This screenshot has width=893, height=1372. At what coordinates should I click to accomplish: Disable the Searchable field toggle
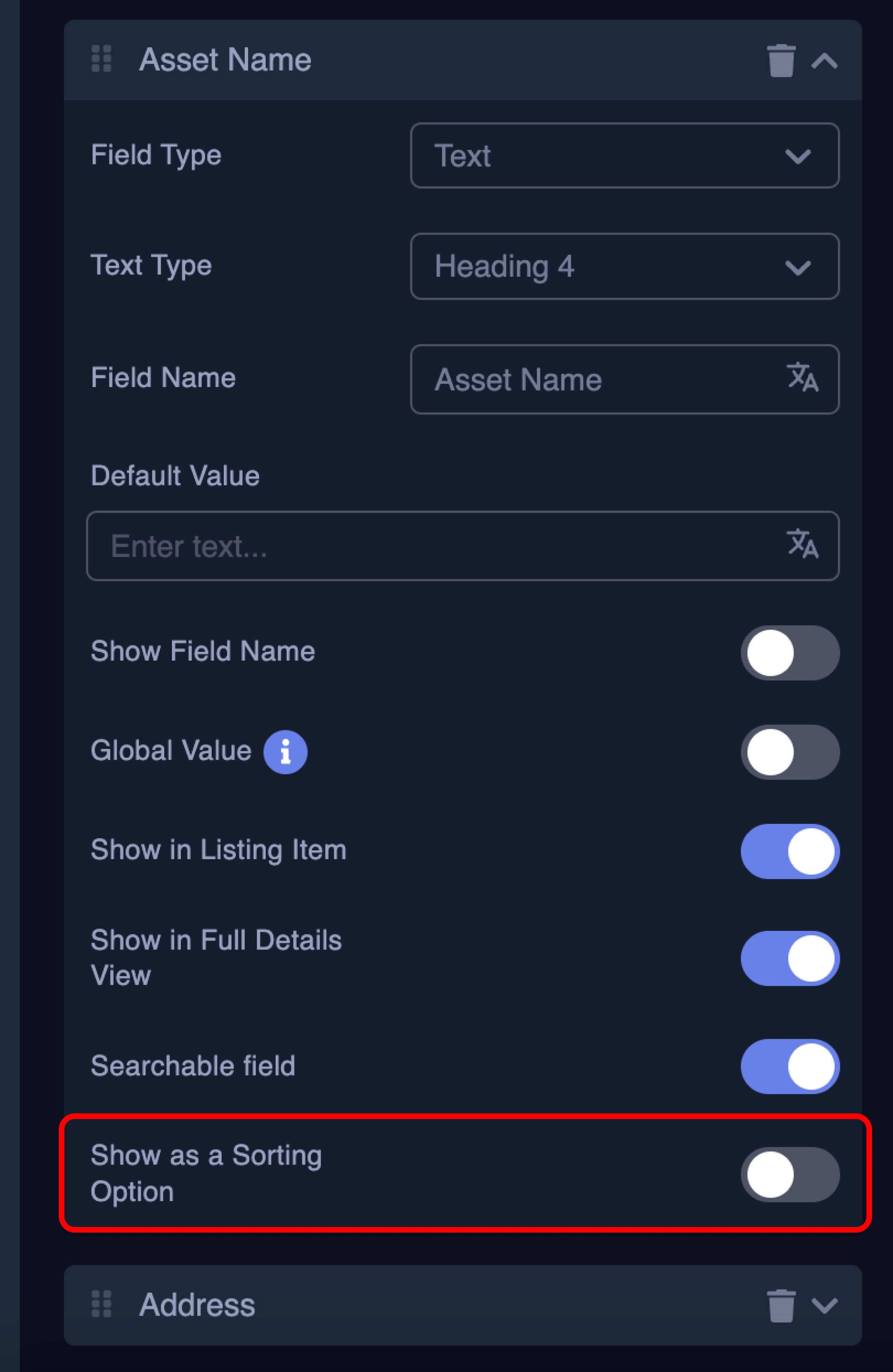coord(790,1066)
